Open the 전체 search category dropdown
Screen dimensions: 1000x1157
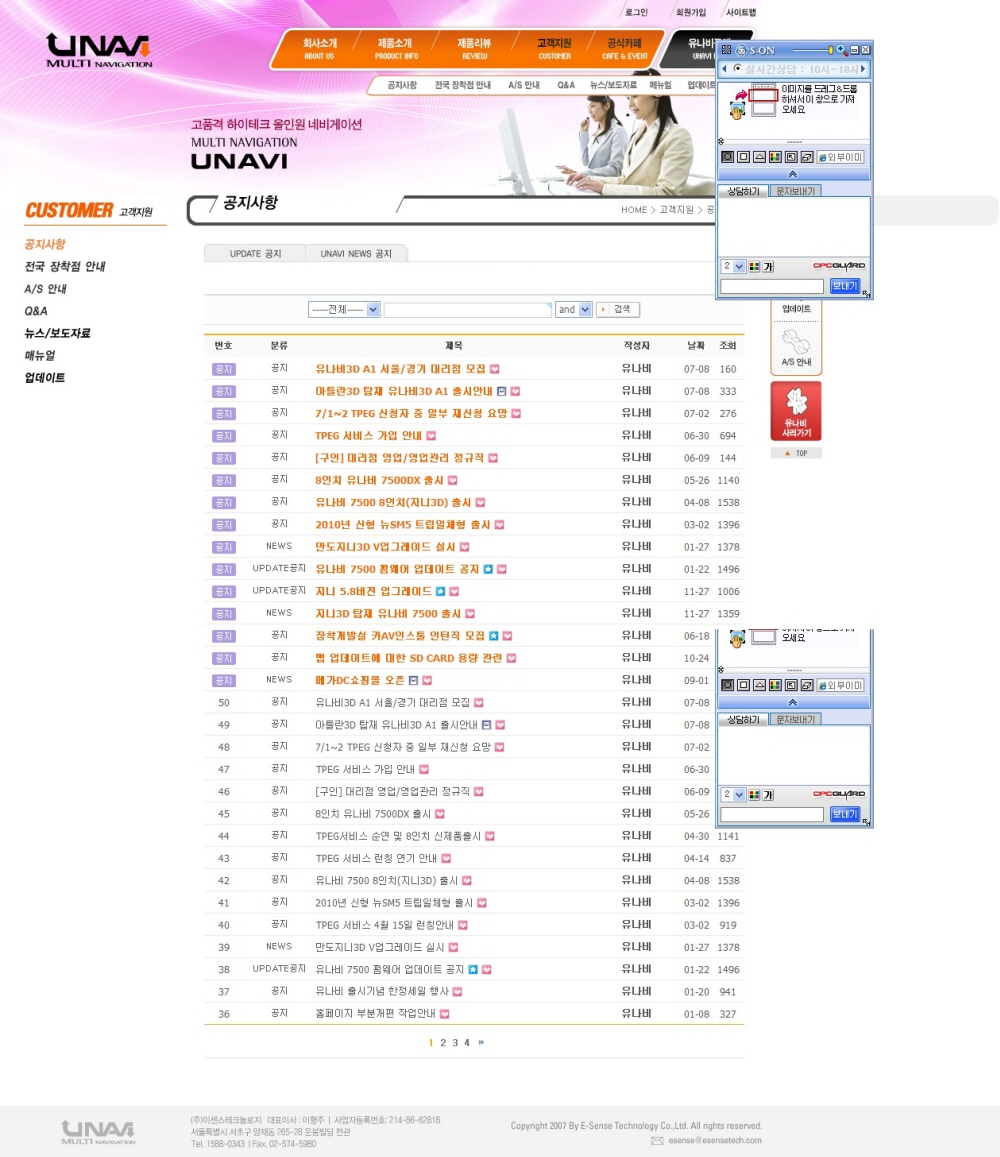[344, 310]
